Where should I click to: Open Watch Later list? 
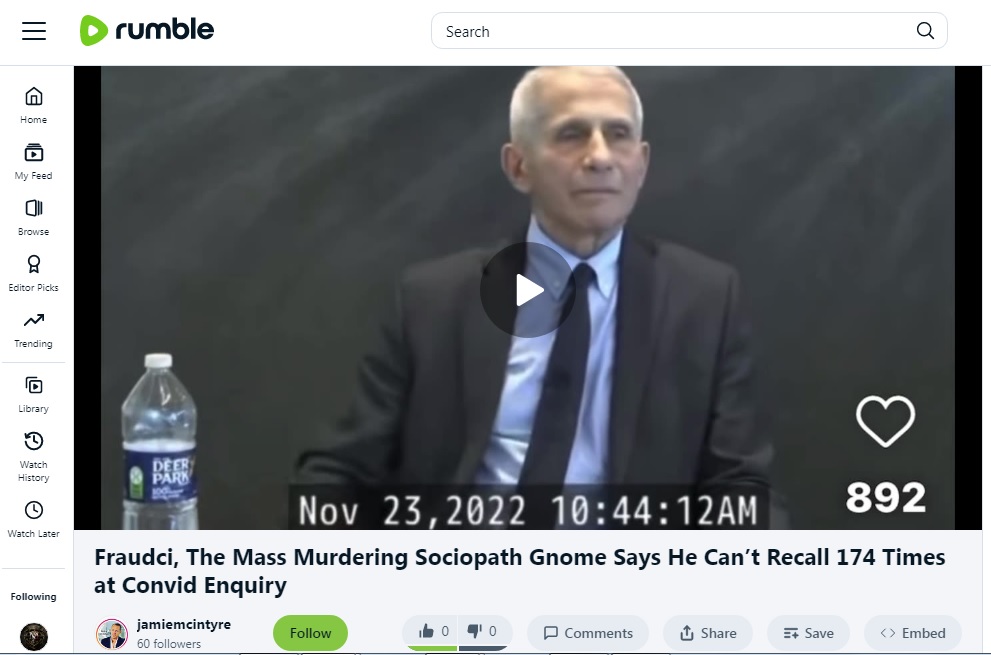[x=33, y=519]
